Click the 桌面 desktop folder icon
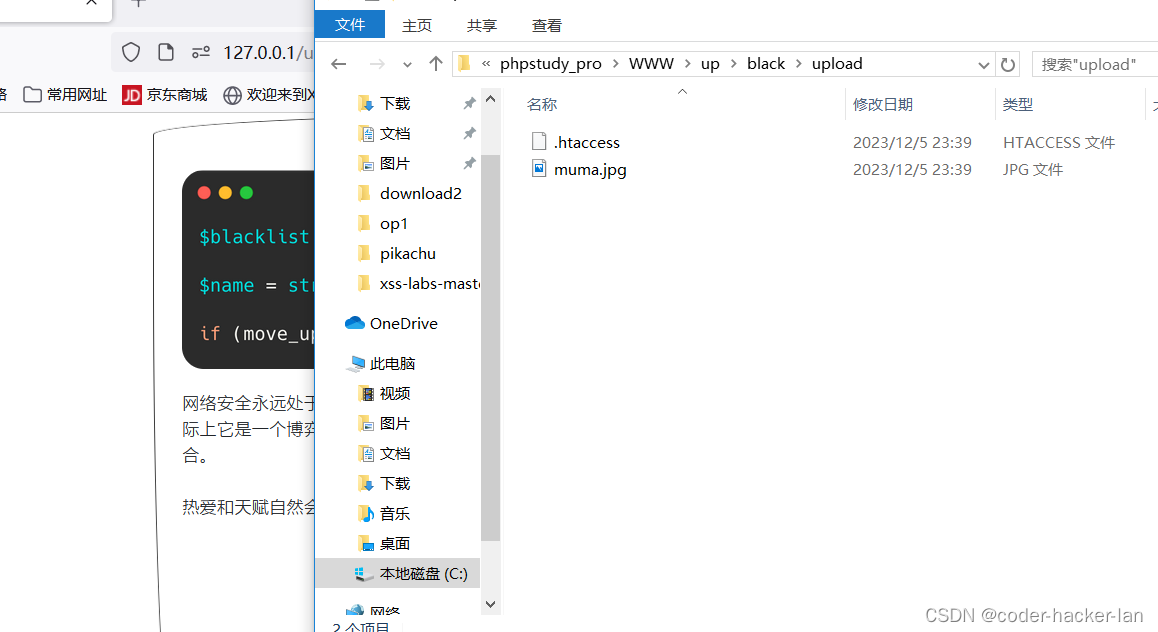The height and width of the screenshot is (632, 1158). (366, 543)
